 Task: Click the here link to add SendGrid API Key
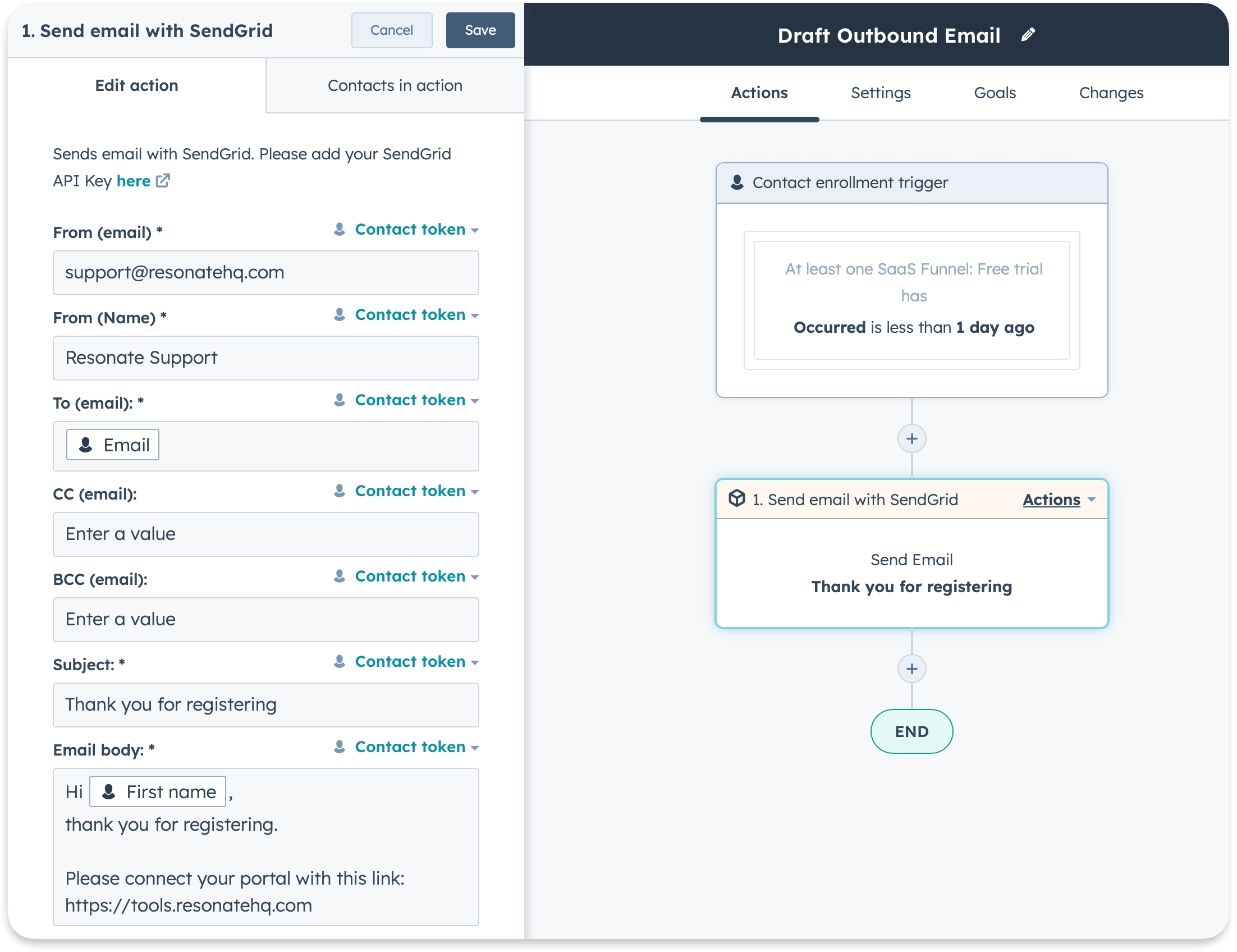click(x=133, y=180)
